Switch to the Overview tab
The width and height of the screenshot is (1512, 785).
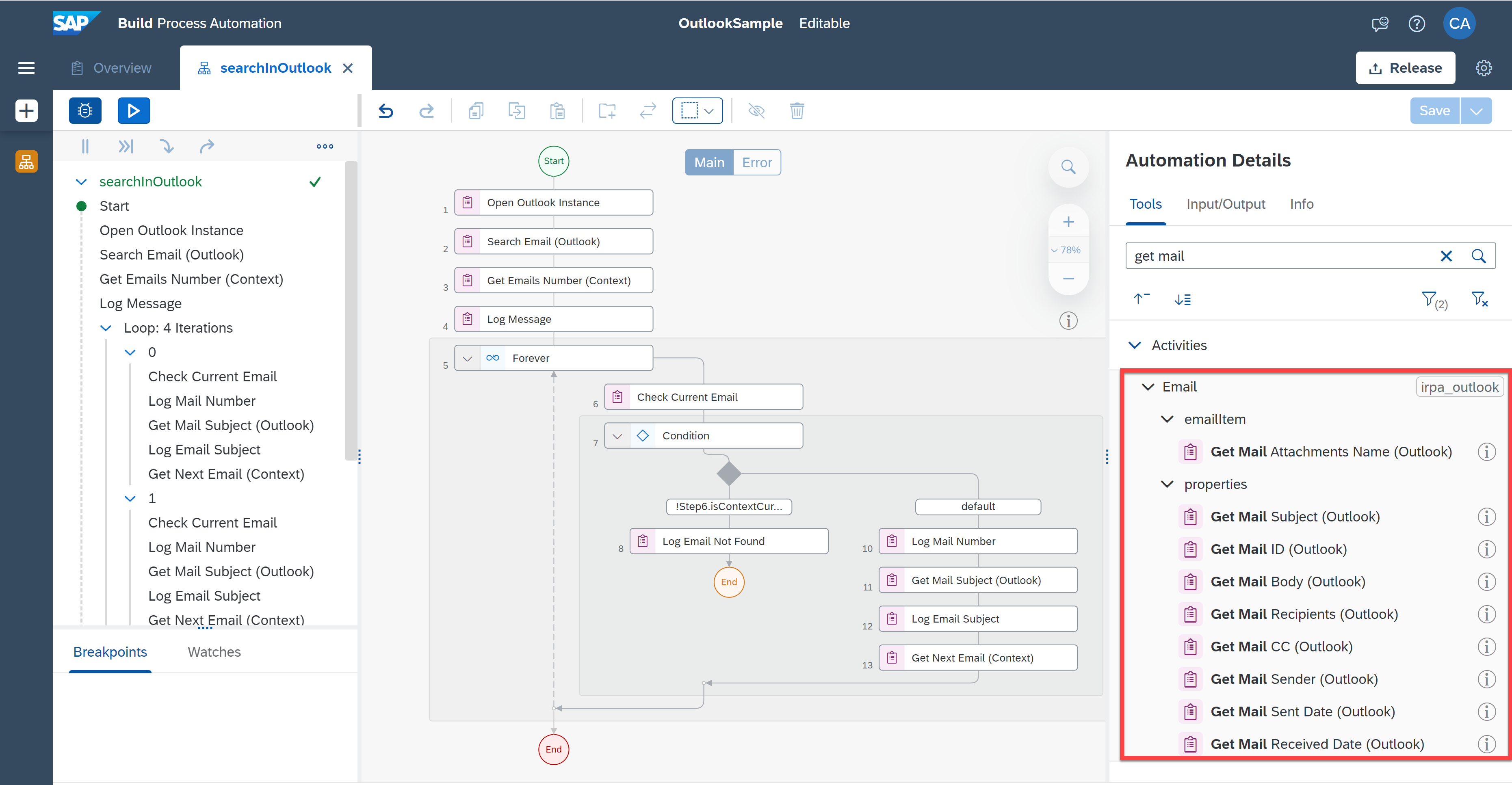tap(112, 68)
